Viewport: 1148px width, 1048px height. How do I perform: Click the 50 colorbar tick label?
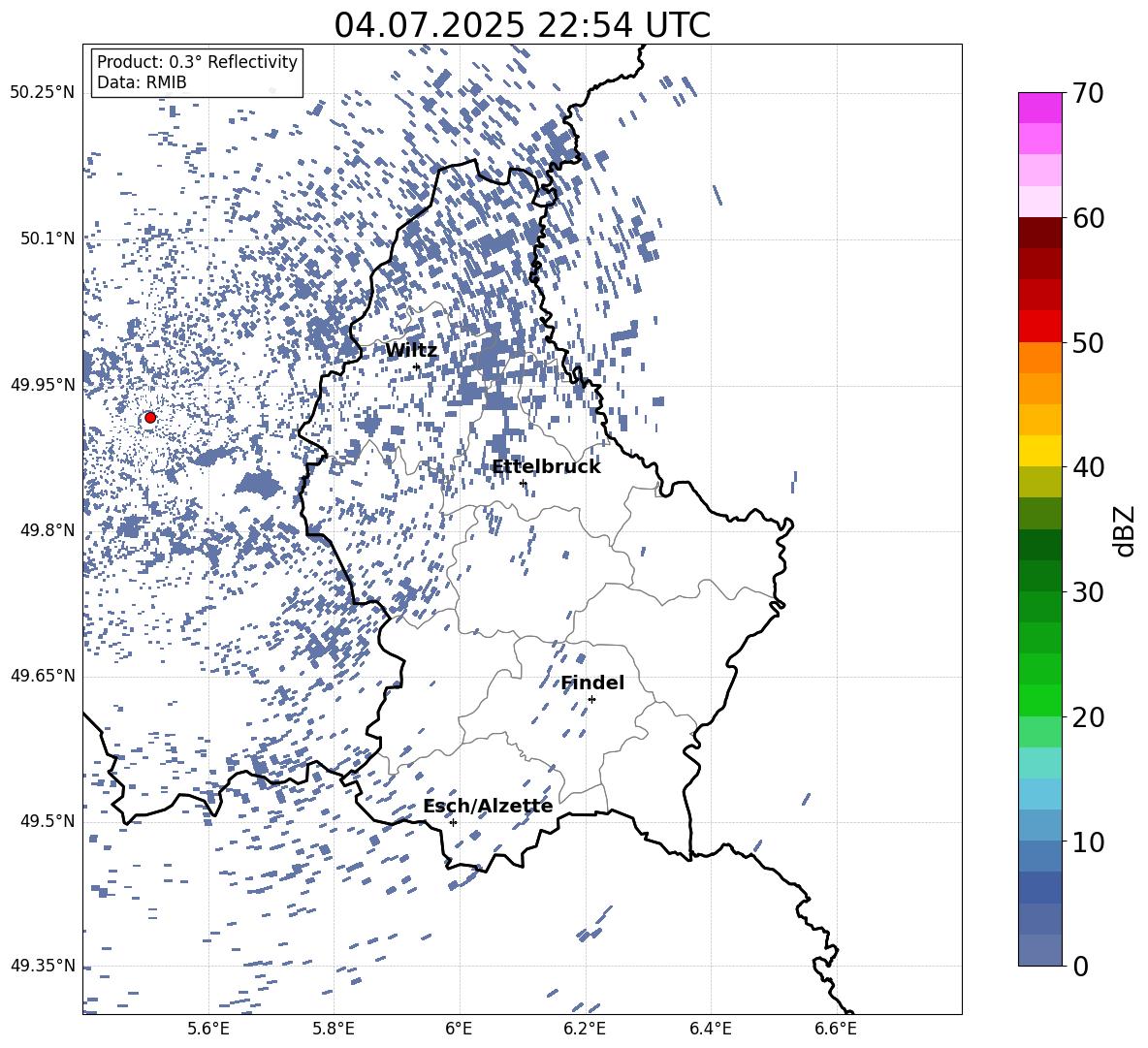(1088, 343)
